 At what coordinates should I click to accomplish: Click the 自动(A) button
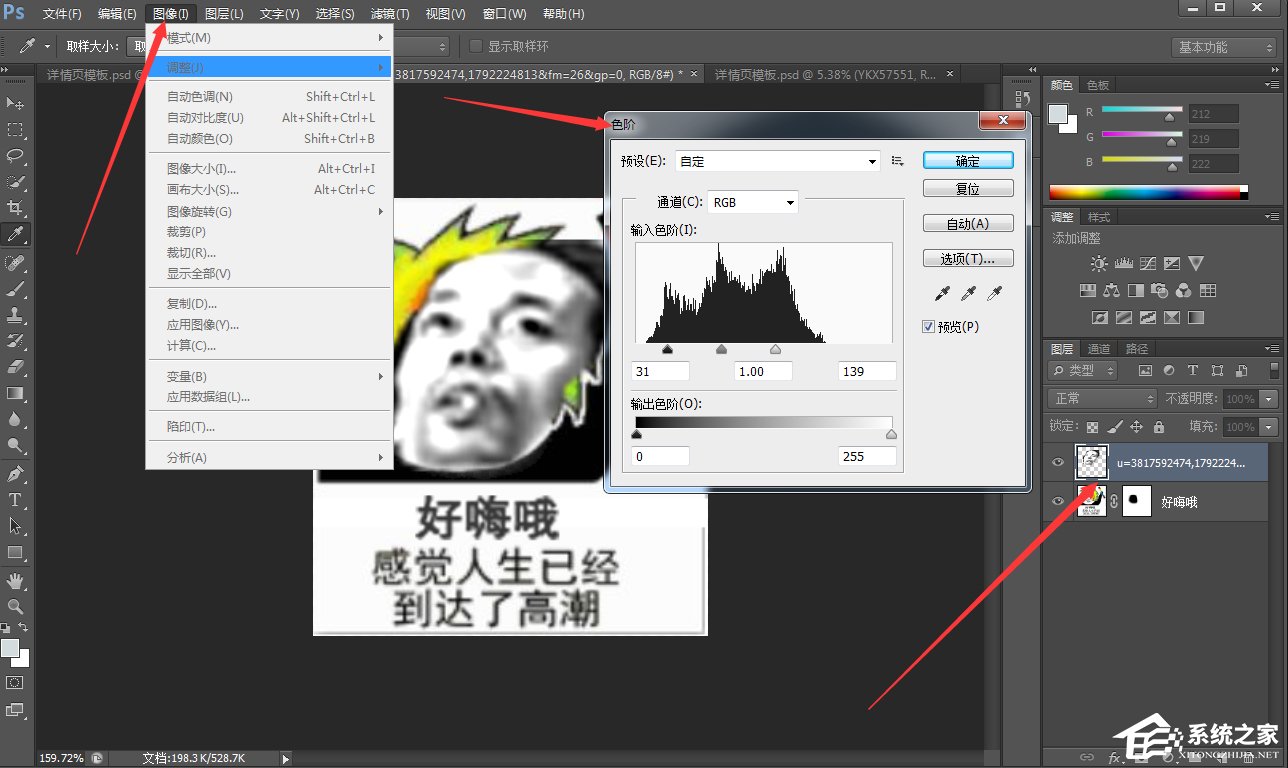[967, 222]
